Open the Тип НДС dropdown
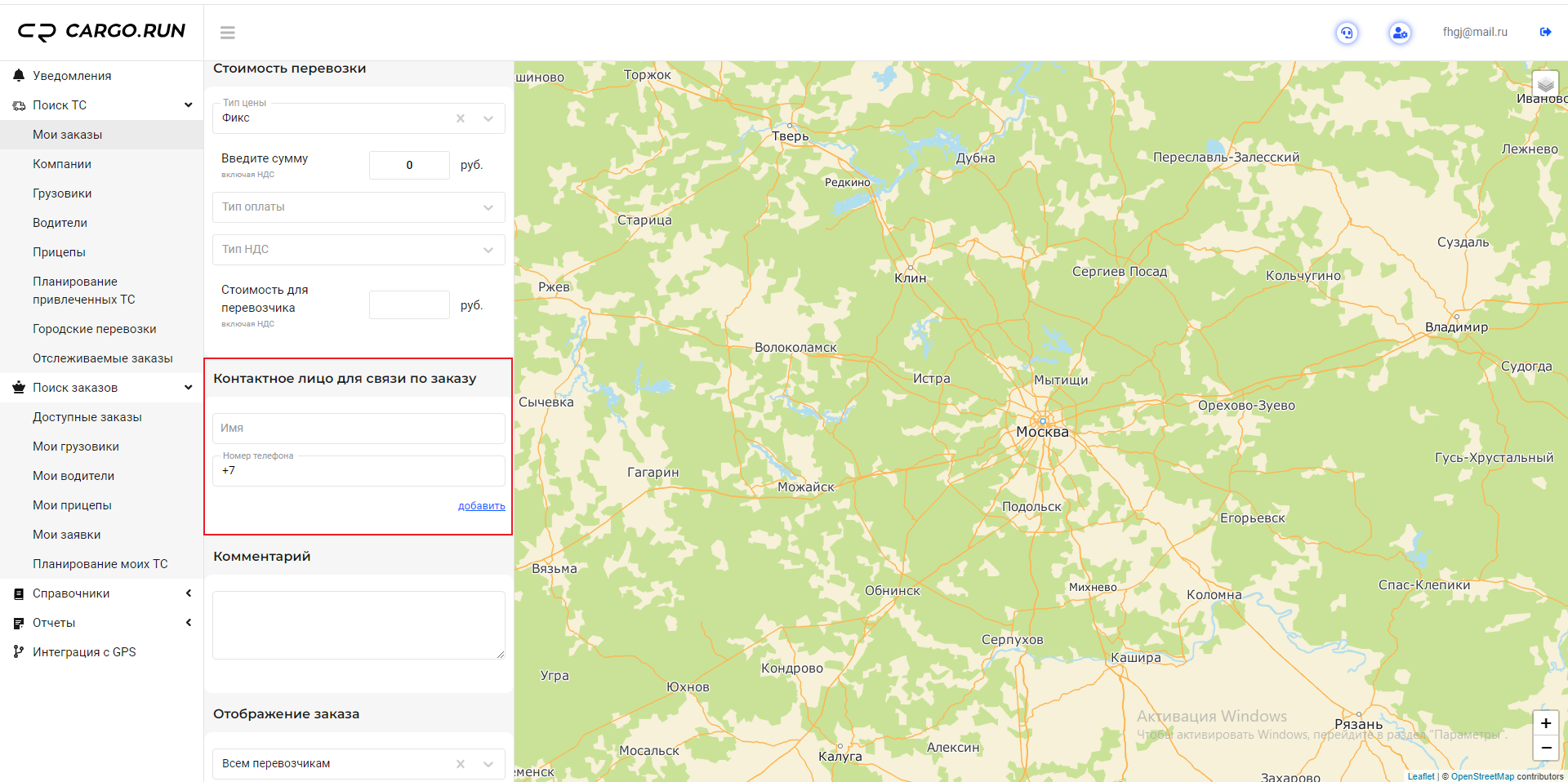Viewport: 1568px width, 782px height. pos(359,250)
